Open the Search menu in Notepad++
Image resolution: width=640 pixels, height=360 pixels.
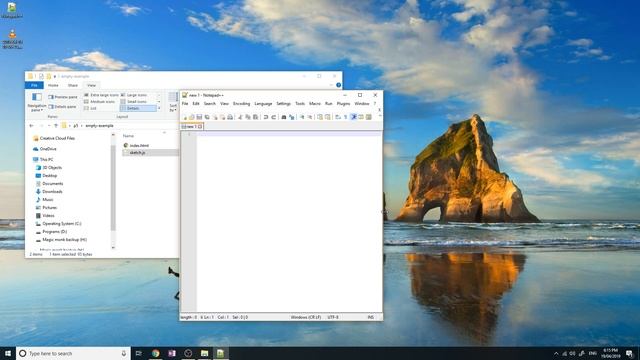pyautogui.click(x=210, y=104)
